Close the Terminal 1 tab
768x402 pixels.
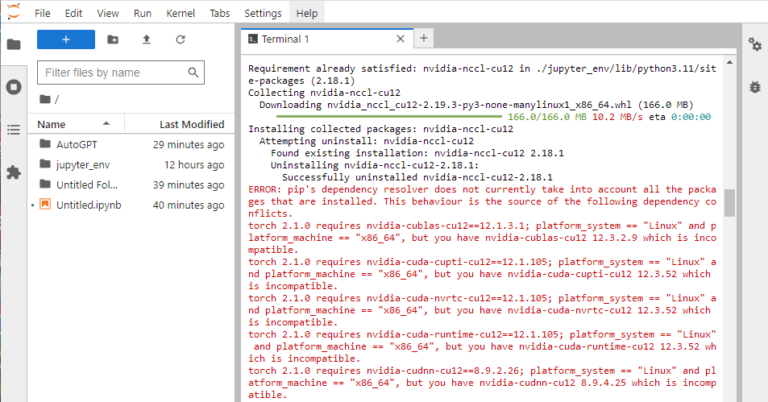pyautogui.click(x=400, y=39)
